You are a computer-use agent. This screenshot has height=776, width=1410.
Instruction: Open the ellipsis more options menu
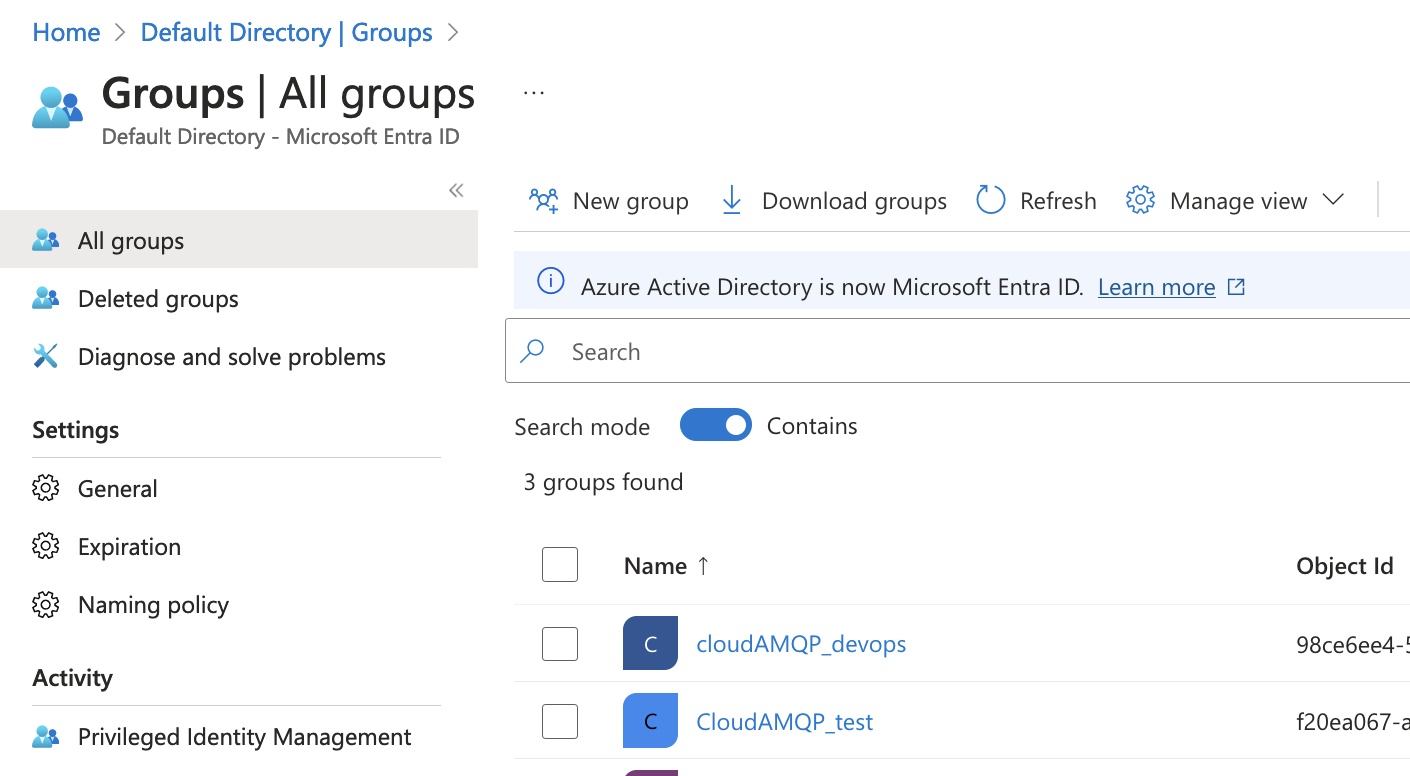(x=534, y=93)
